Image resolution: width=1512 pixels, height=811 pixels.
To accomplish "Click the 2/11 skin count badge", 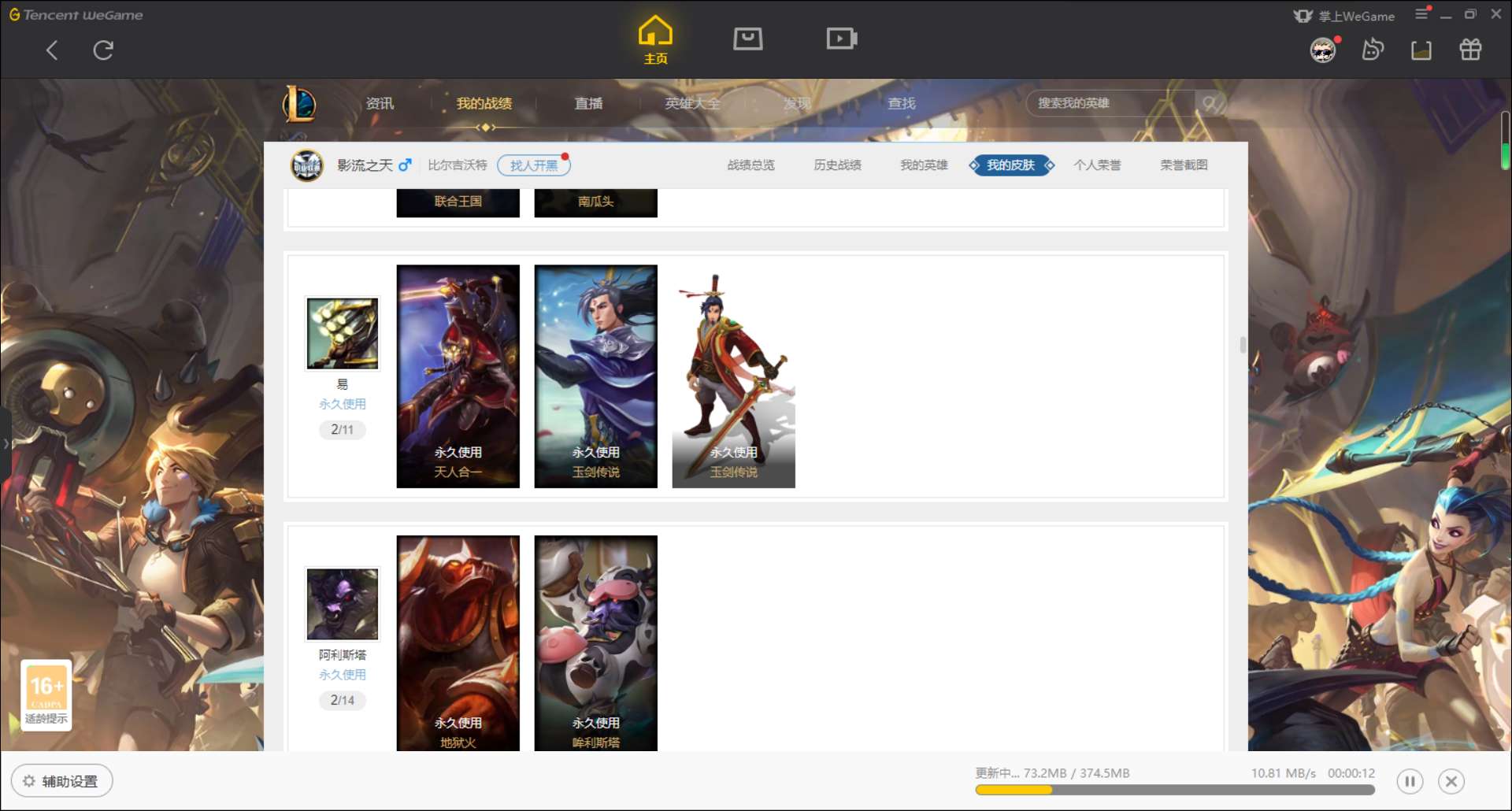I will (343, 430).
